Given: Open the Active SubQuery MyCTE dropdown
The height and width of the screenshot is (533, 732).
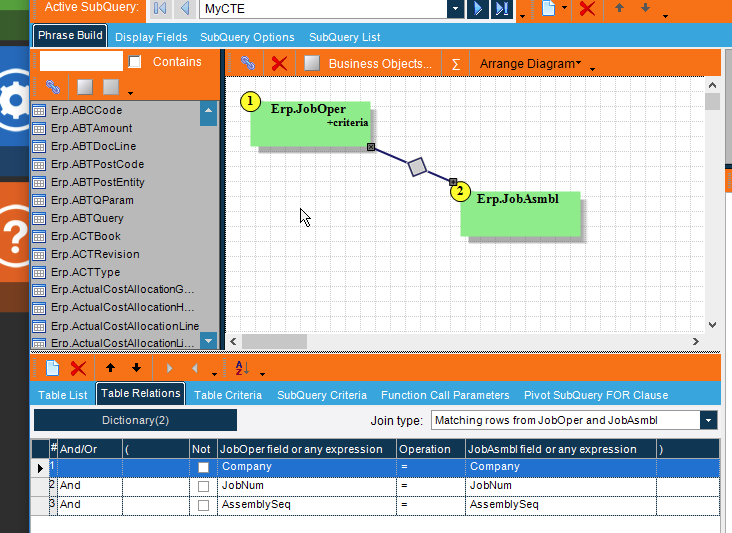Looking at the screenshot, I should 456,8.
